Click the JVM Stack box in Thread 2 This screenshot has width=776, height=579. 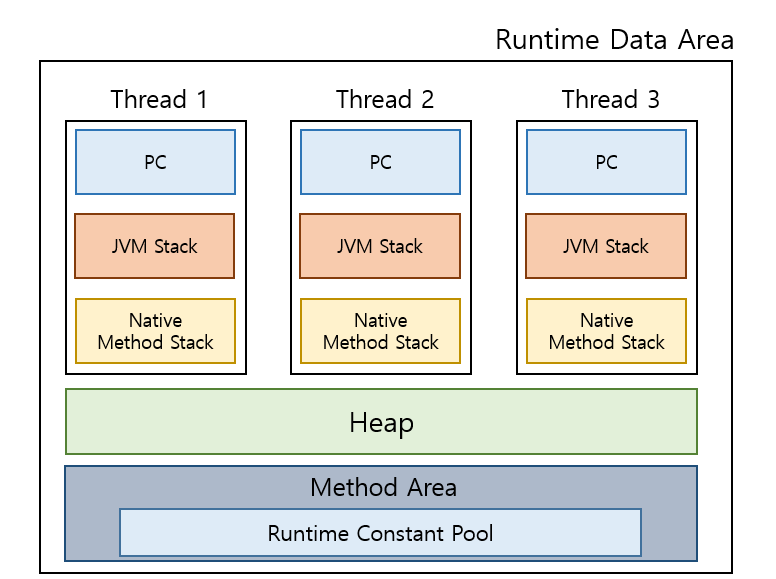(x=380, y=246)
